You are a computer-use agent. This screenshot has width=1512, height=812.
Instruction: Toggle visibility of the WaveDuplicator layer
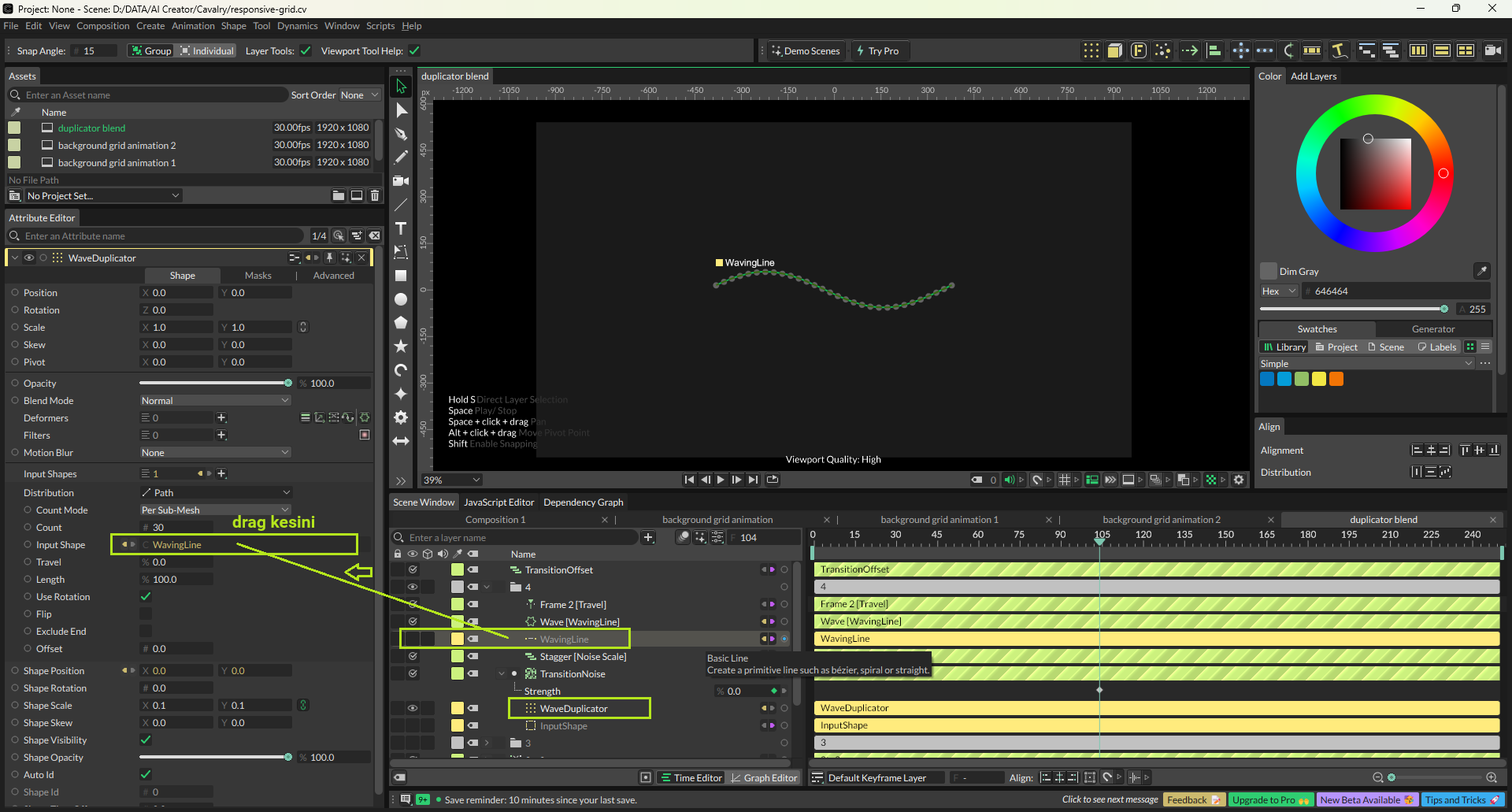point(412,709)
